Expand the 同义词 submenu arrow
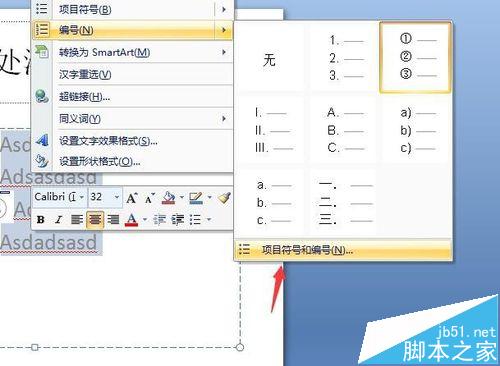The image size is (500, 366). point(224,119)
